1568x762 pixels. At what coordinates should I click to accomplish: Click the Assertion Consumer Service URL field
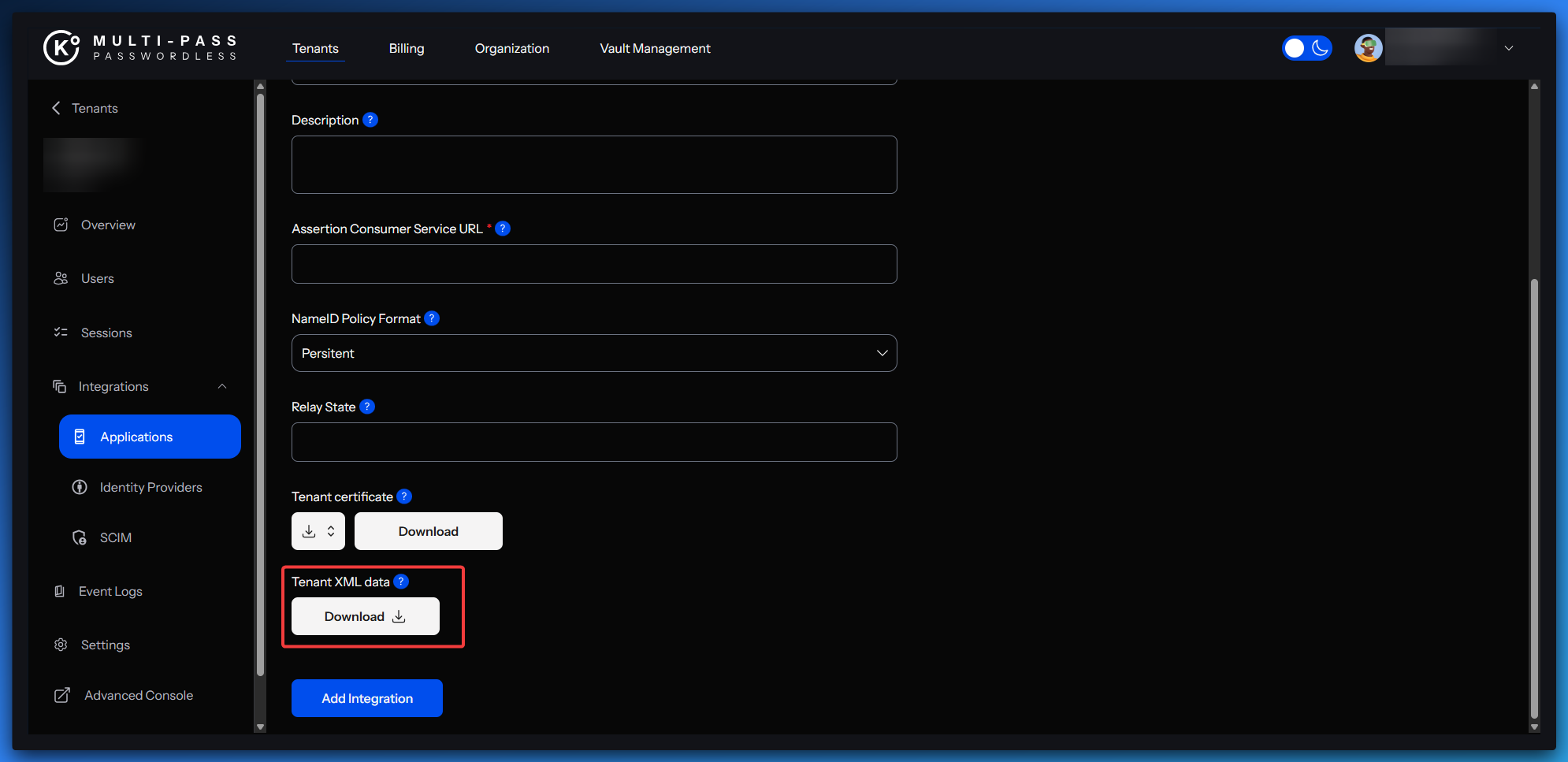click(x=593, y=264)
